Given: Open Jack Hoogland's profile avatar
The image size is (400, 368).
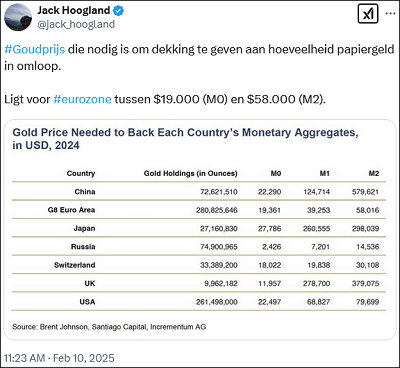Looking at the screenshot, I should pos(18,17).
